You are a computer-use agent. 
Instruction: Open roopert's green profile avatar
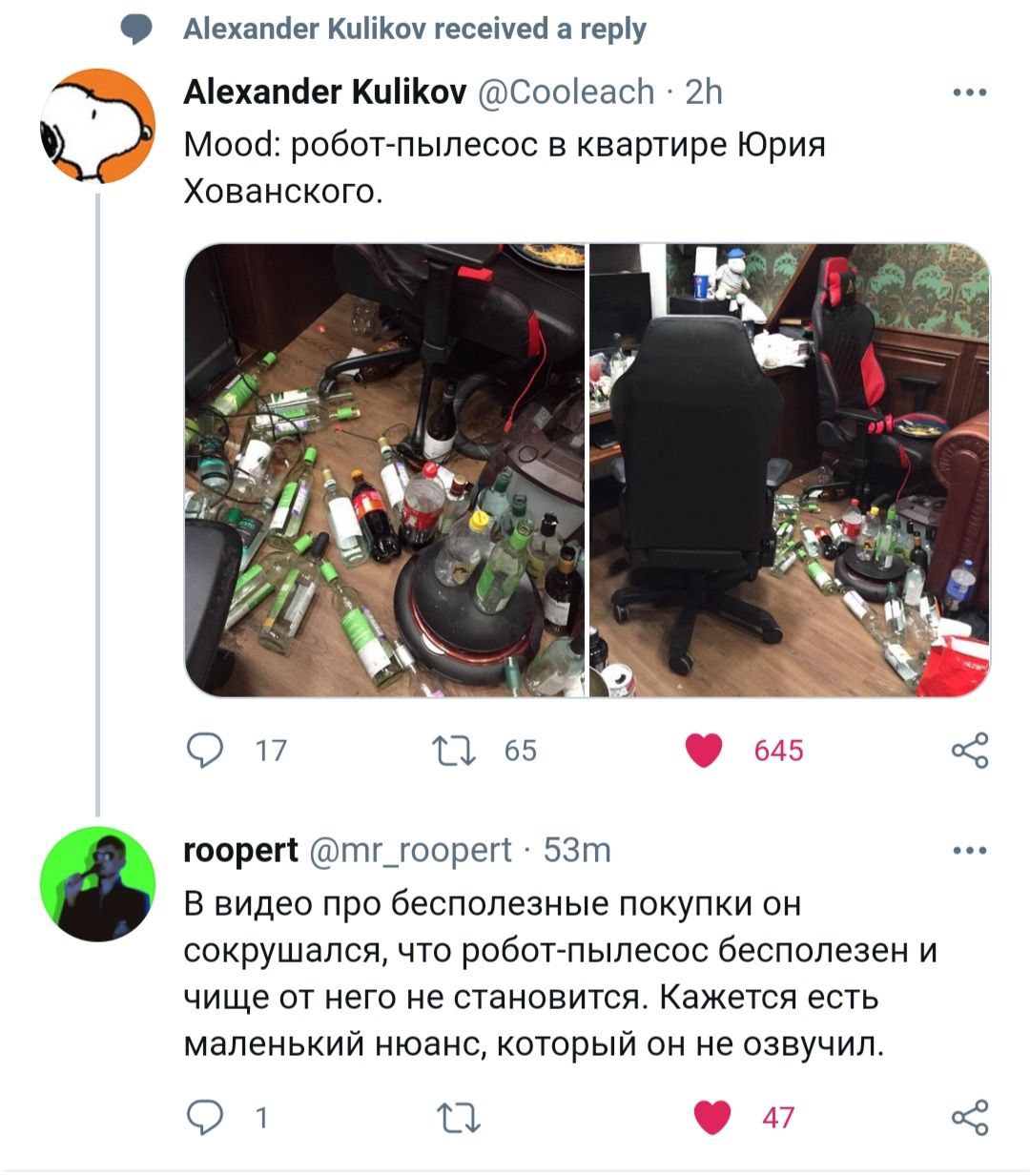pos(96,883)
